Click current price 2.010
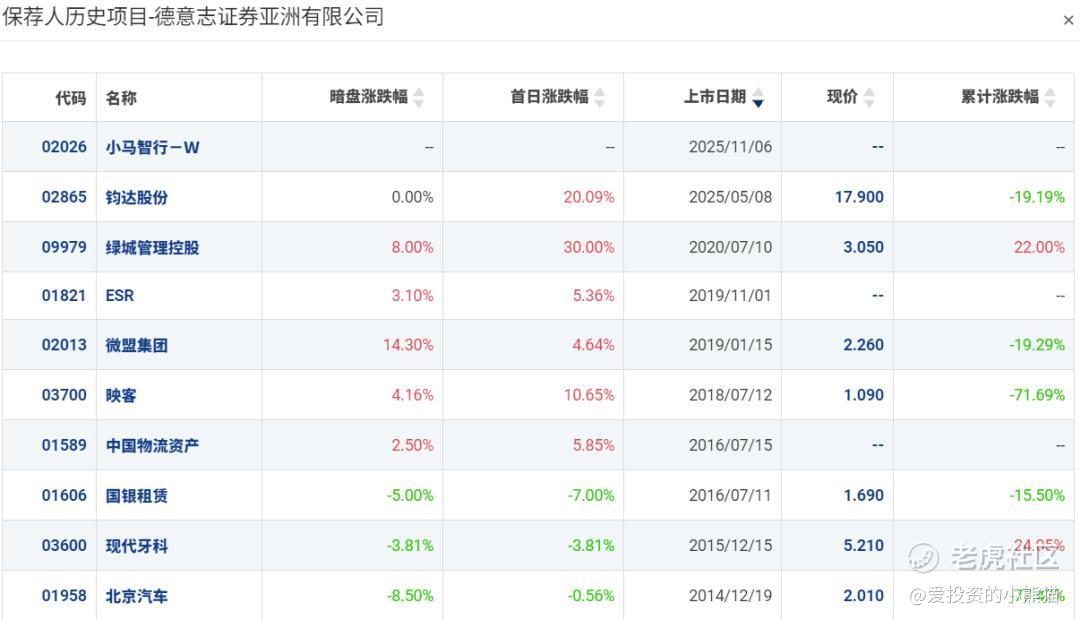This screenshot has width=1080, height=620. pyautogui.click(x=863, y=596)
